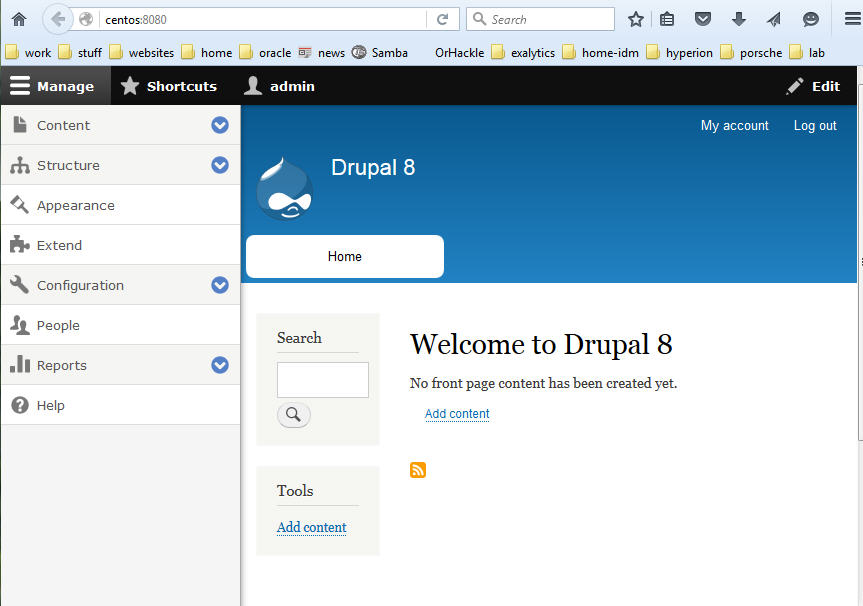Expand the Reports submenu arrow
The image size is (863, 606).
click(220, 364)
